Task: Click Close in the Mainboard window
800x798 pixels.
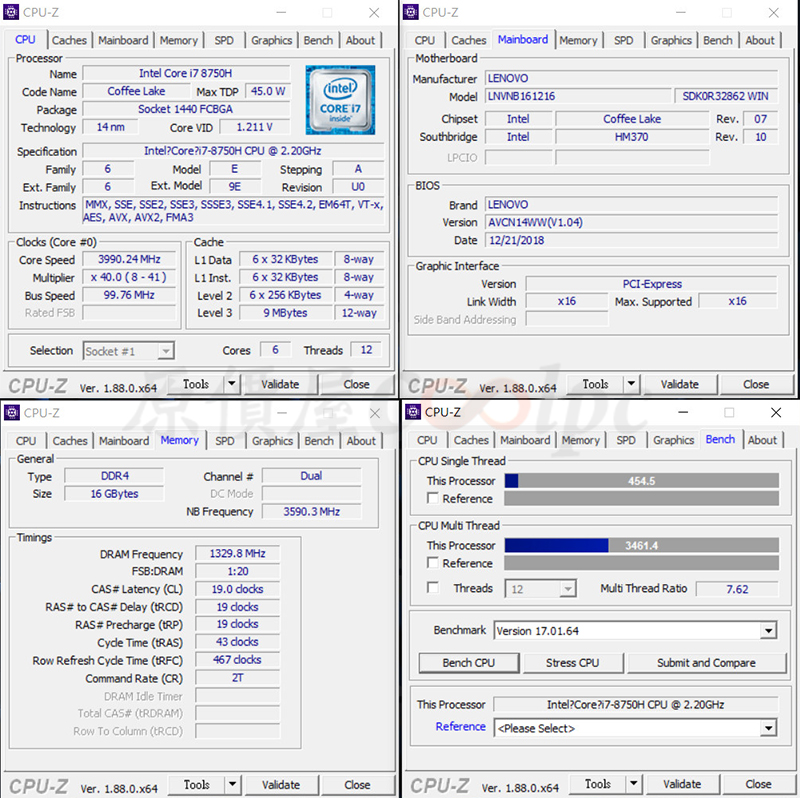Action: click(x=756, y=384)
